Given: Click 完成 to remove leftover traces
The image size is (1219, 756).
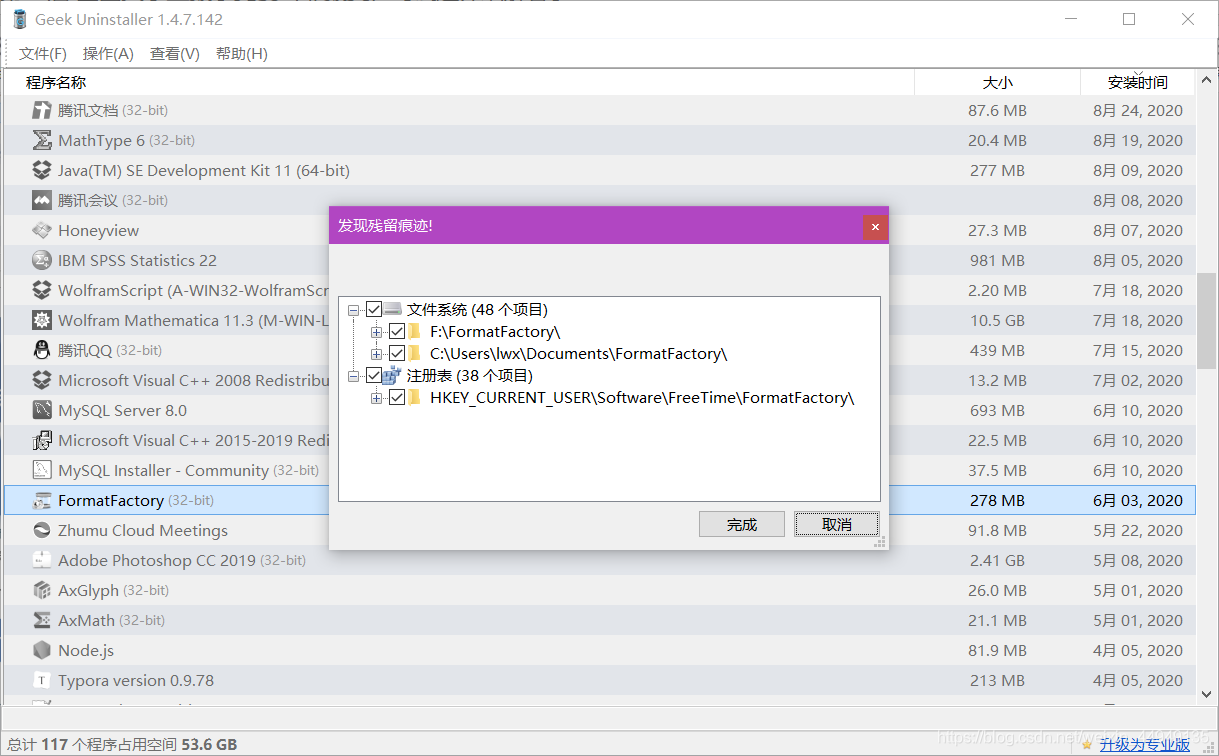Looking at the screenshot, I should click(x=742, y=524).
